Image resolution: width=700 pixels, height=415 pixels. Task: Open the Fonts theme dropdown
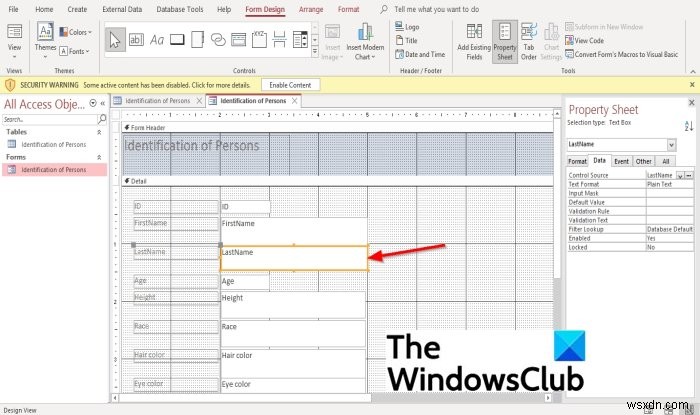pos(74,51)
